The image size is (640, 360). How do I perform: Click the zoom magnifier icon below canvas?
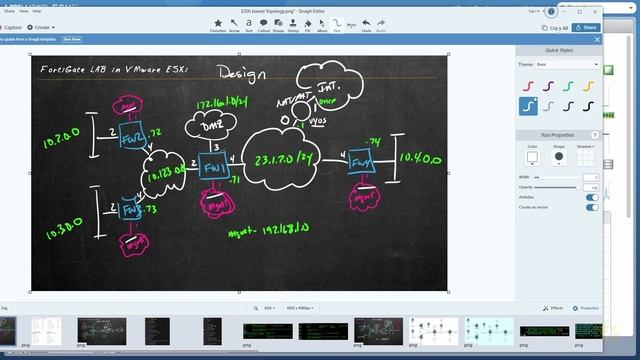[256, 308]
